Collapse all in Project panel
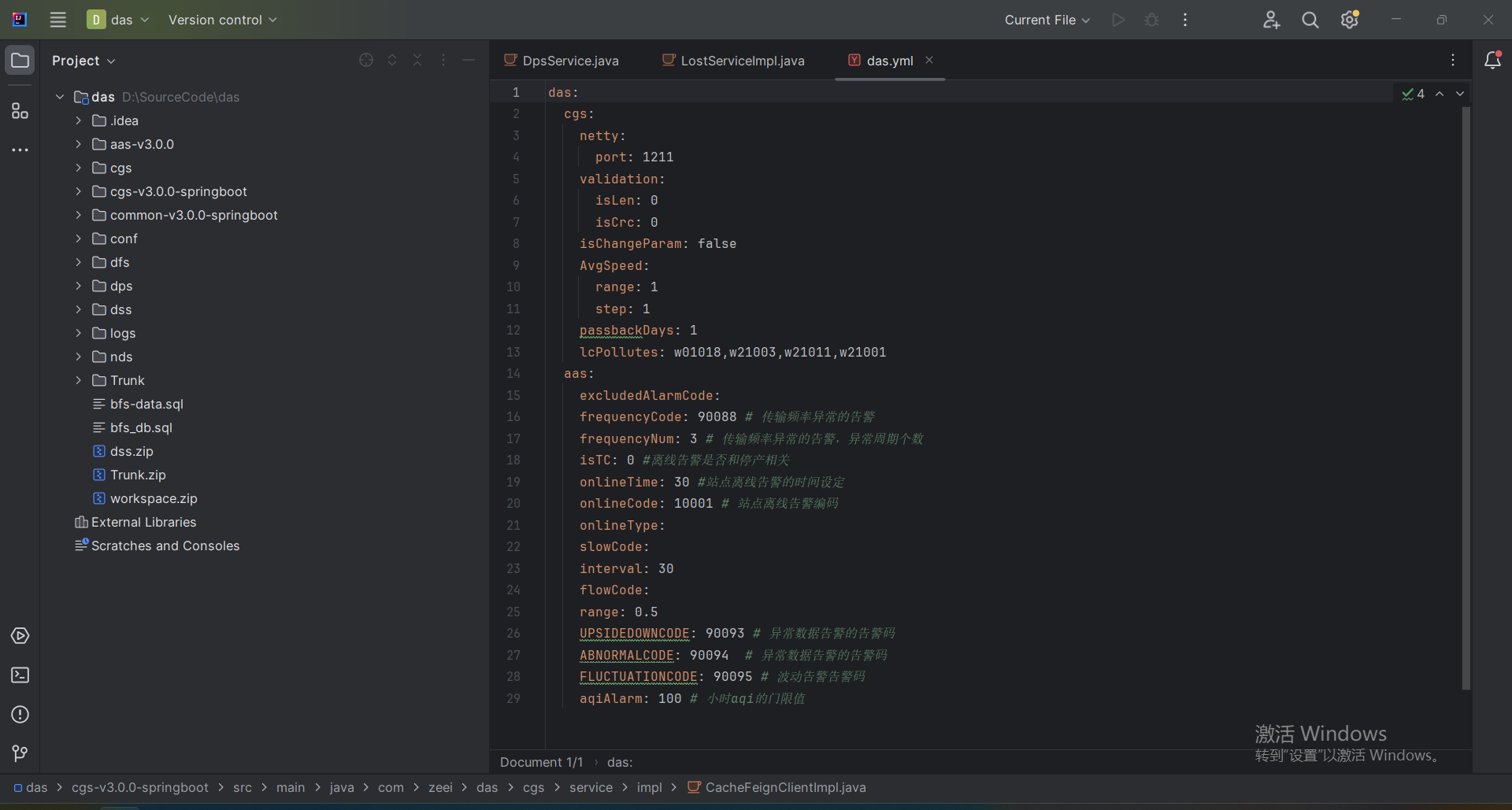The height and width of the screenshot is (810, 1512). point(417,60)
